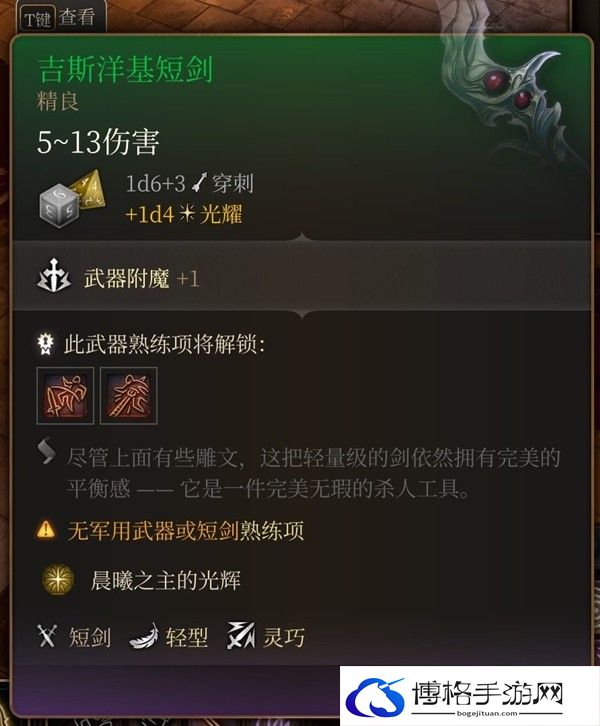This screenshot has height=726, width=600.
Task: Click the proficiency badge icon beside 此武器熟练项将解锁
Action: (x=45, y=344)
